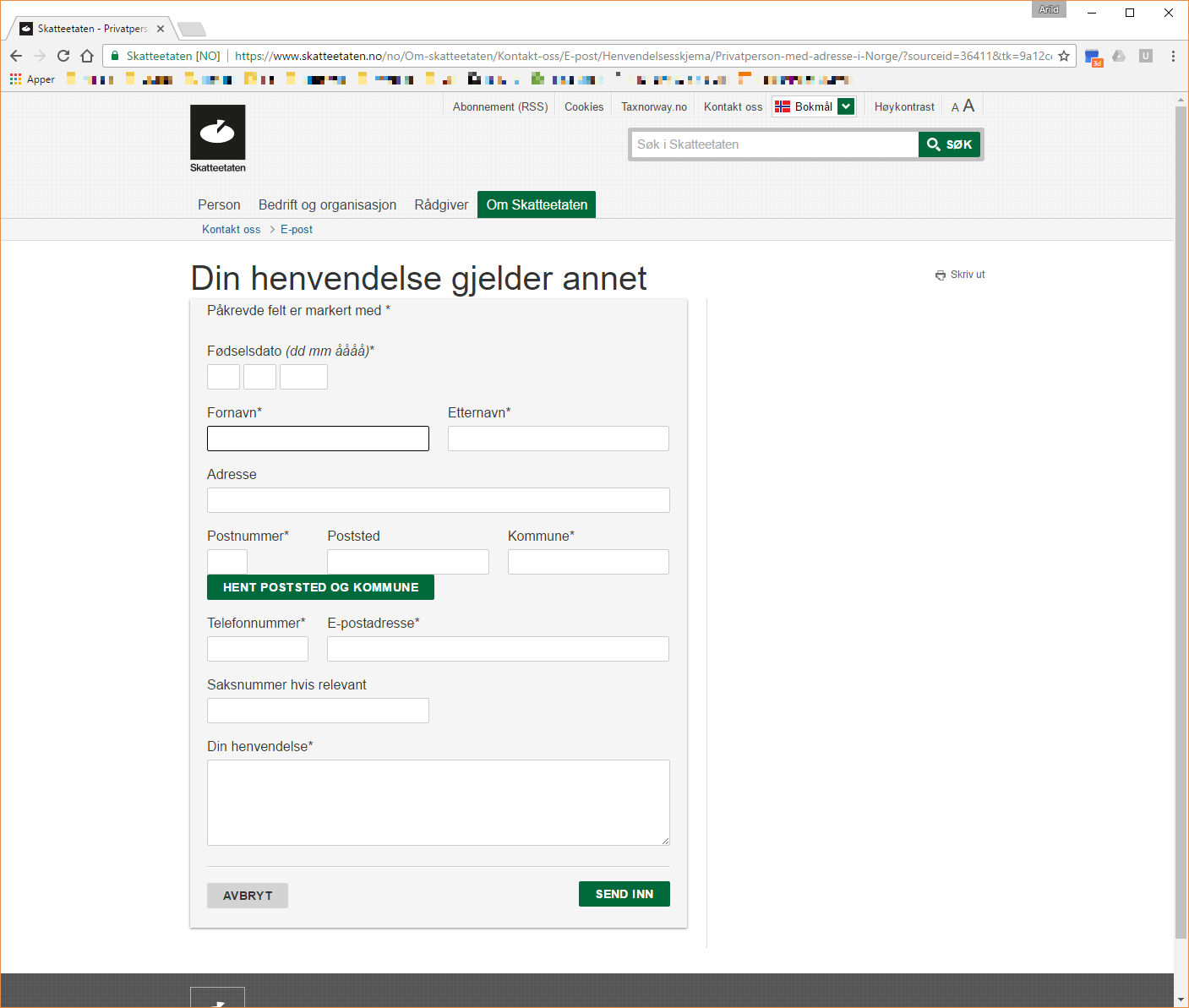Click HENT POSTSTED OG KOMMUNE button
The image size is (1189, 1008).
click(x=320, y=587)
